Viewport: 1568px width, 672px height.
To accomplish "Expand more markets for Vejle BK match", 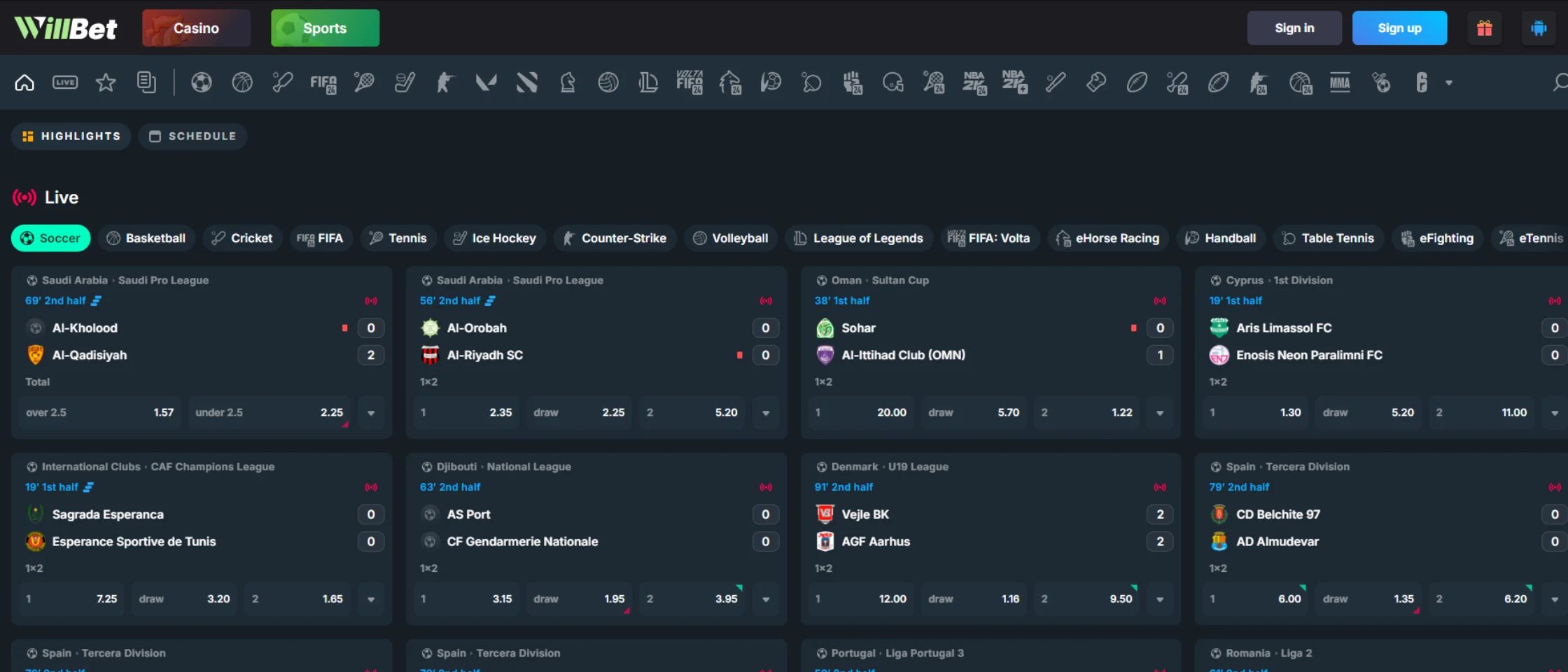I will pos(1160,599).
